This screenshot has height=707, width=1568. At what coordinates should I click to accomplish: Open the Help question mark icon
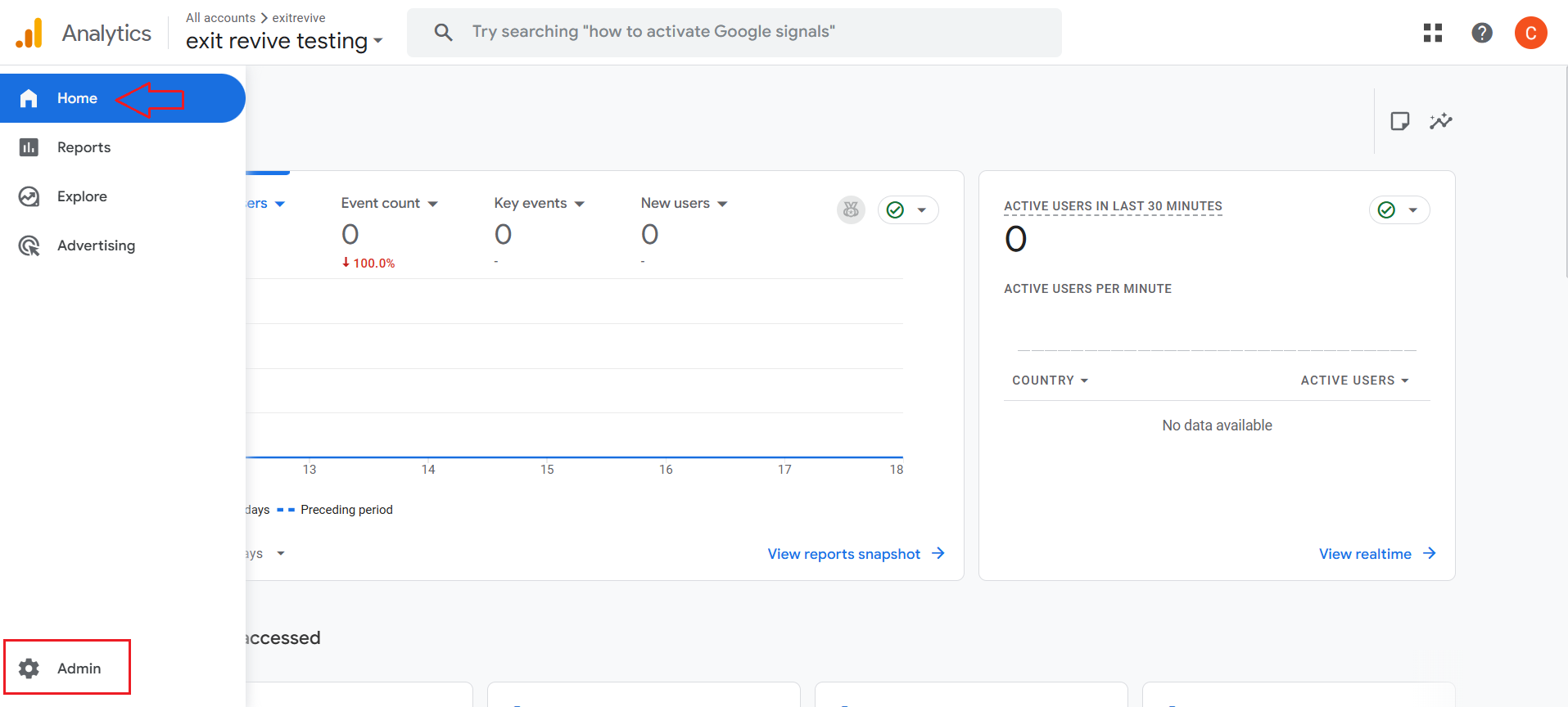[x=1481, y=33]
